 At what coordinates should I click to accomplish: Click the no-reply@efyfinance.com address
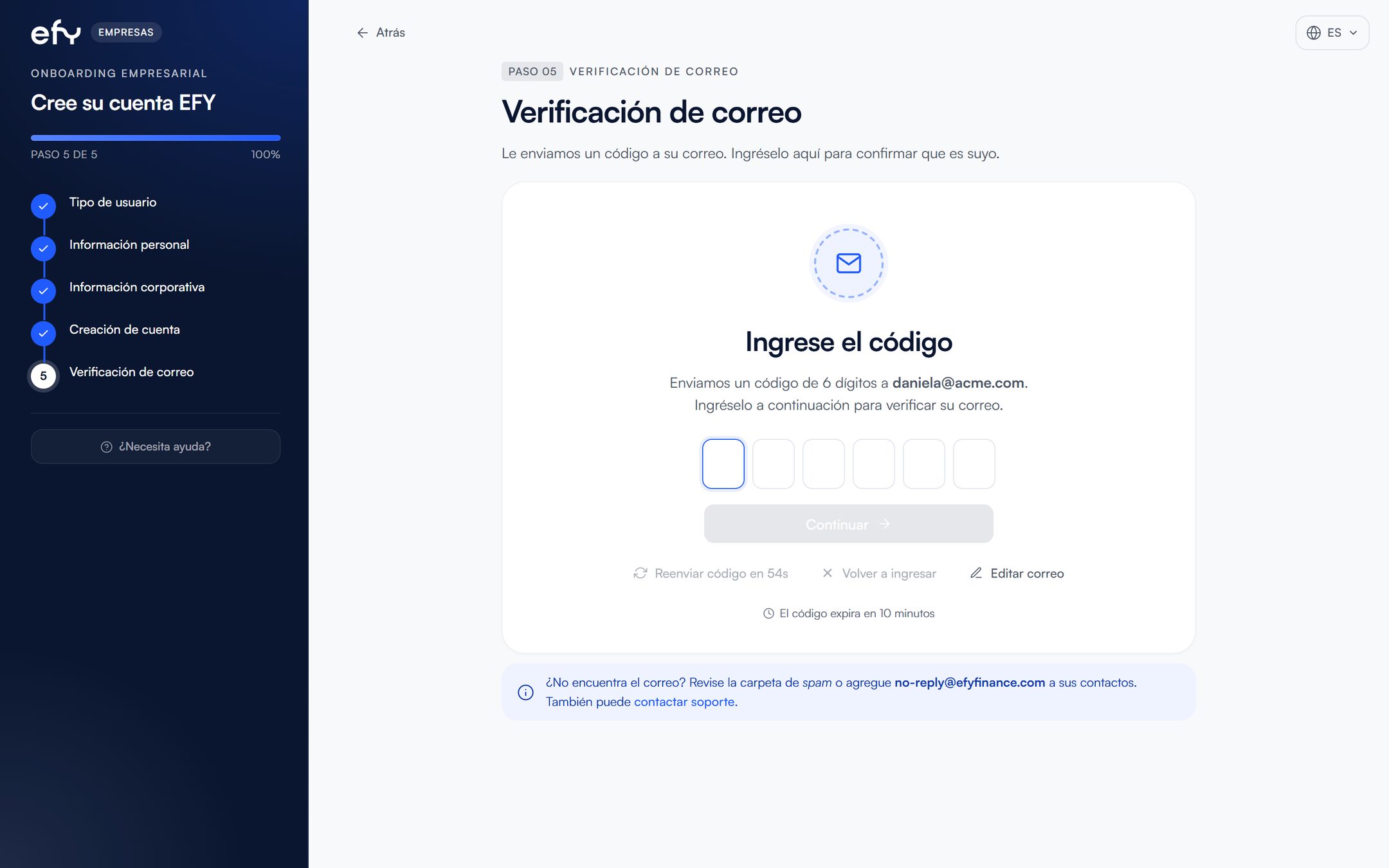coord(970,683)
